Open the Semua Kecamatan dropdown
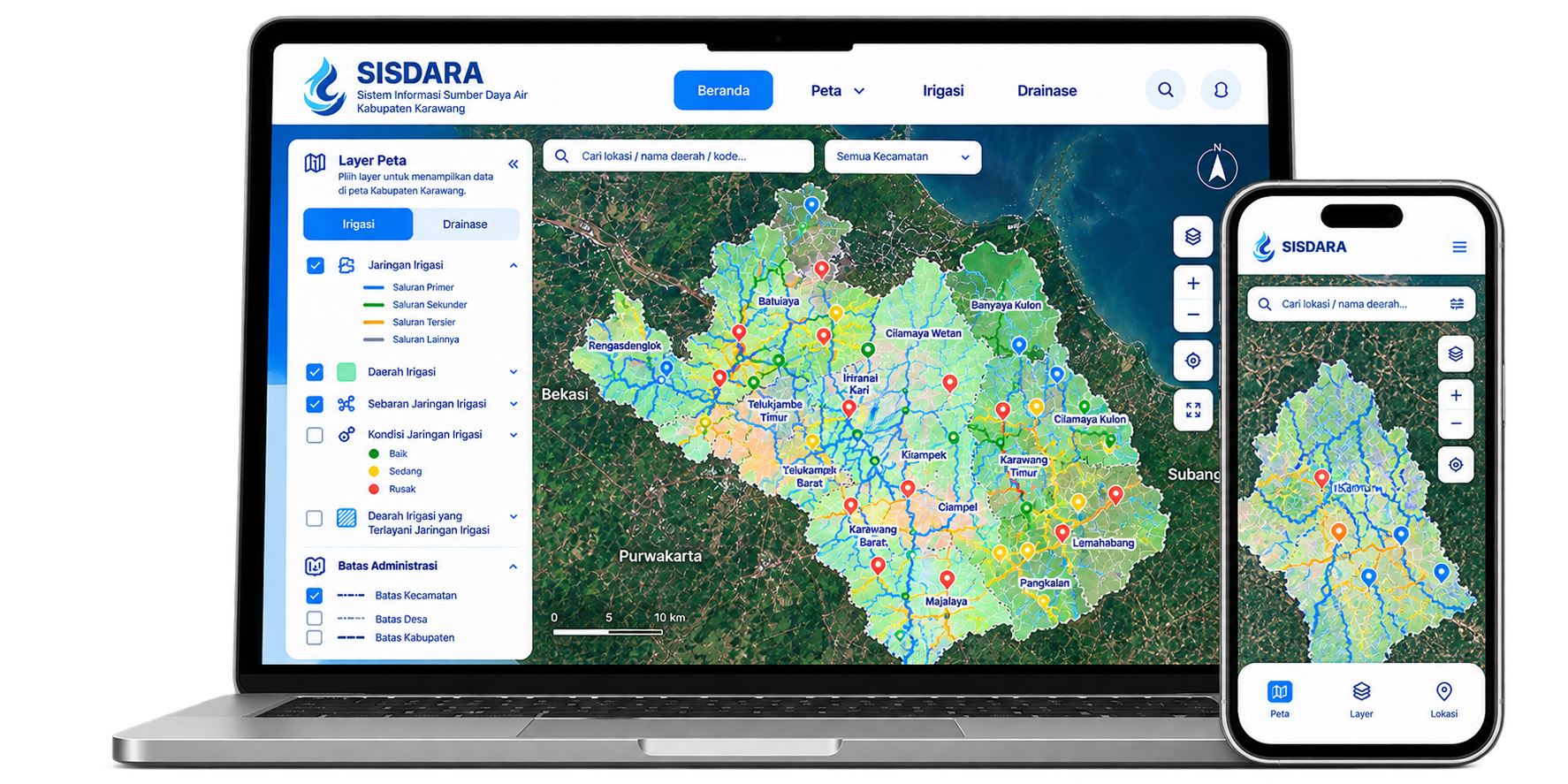Image resolution: width=1568 pixels, height=784 pixels. tap(902, 157)
